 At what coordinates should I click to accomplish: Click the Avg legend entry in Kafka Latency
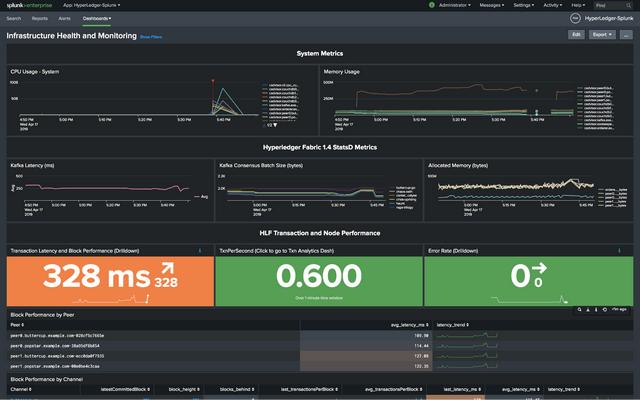[201, 197]
